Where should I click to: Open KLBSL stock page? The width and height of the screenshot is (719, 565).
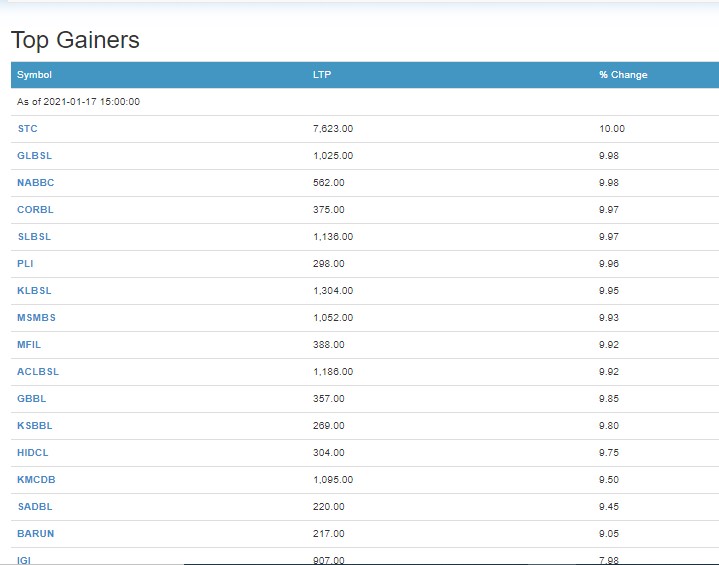(x=34, y=291)
